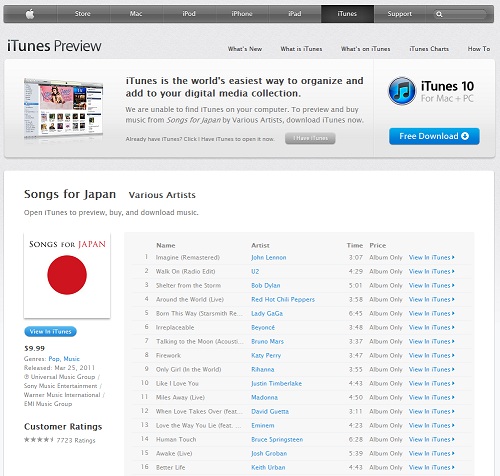Click View In iTunes for Irreplaceable
Screen dimensions: 500x476
tap(432, 328)
